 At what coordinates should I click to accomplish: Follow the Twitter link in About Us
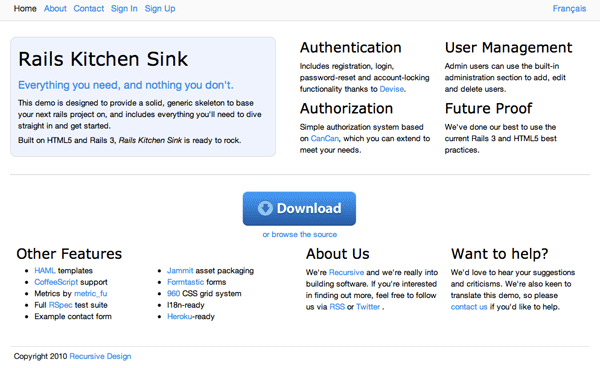[x=368, y=307]
